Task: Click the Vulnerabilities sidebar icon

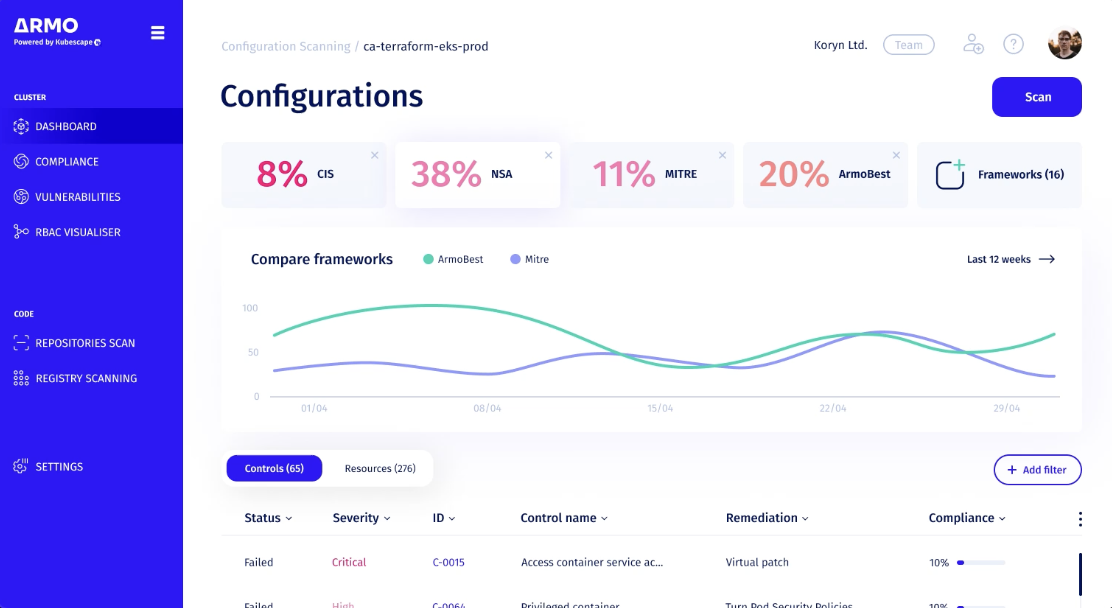Action: (21, 197)
